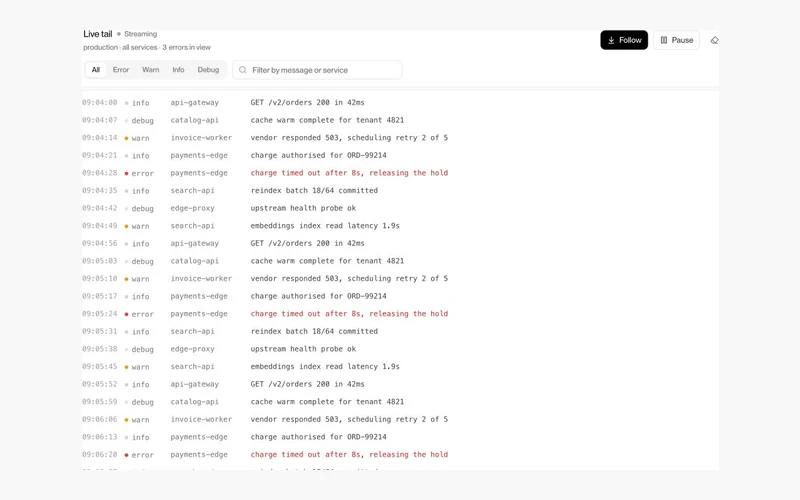Click the red error dot at 09:04:28
Image resolution: width=800 pixels, height=500 pixels.
127,173
